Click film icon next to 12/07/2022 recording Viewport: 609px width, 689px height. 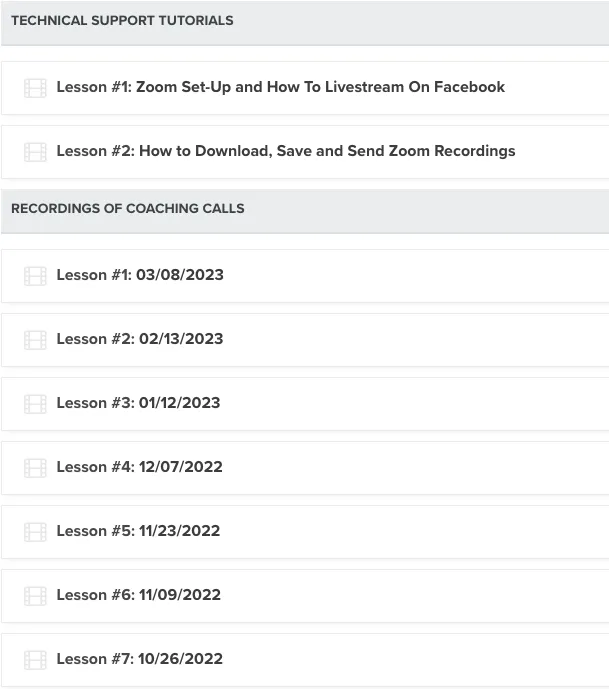[x=35, y=468]
